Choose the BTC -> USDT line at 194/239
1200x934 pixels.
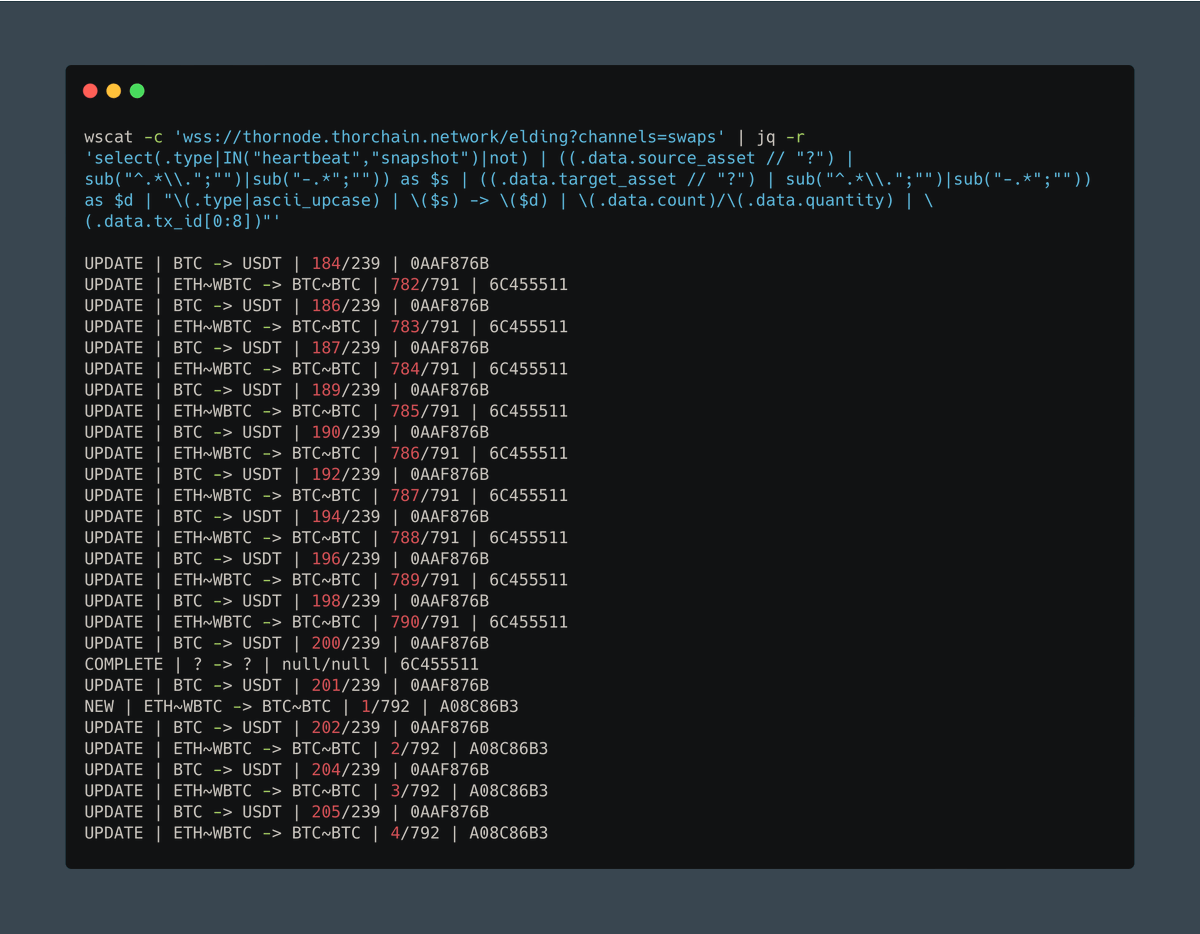point(286,517)
